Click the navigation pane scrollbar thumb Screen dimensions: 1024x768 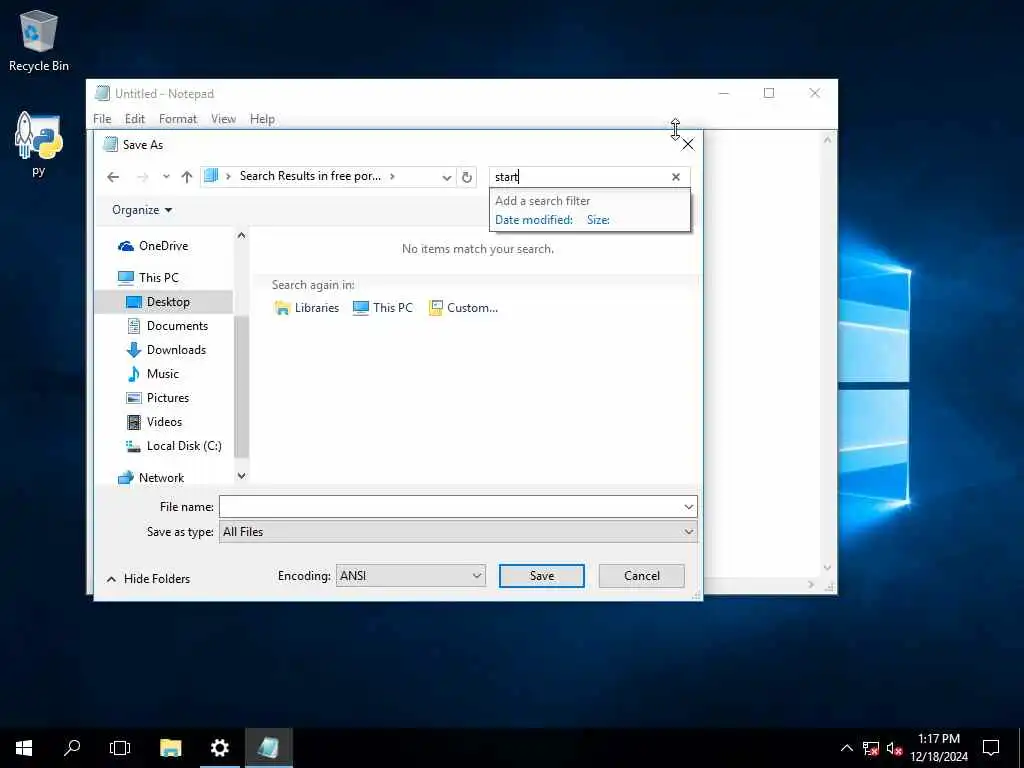(242, 386)
